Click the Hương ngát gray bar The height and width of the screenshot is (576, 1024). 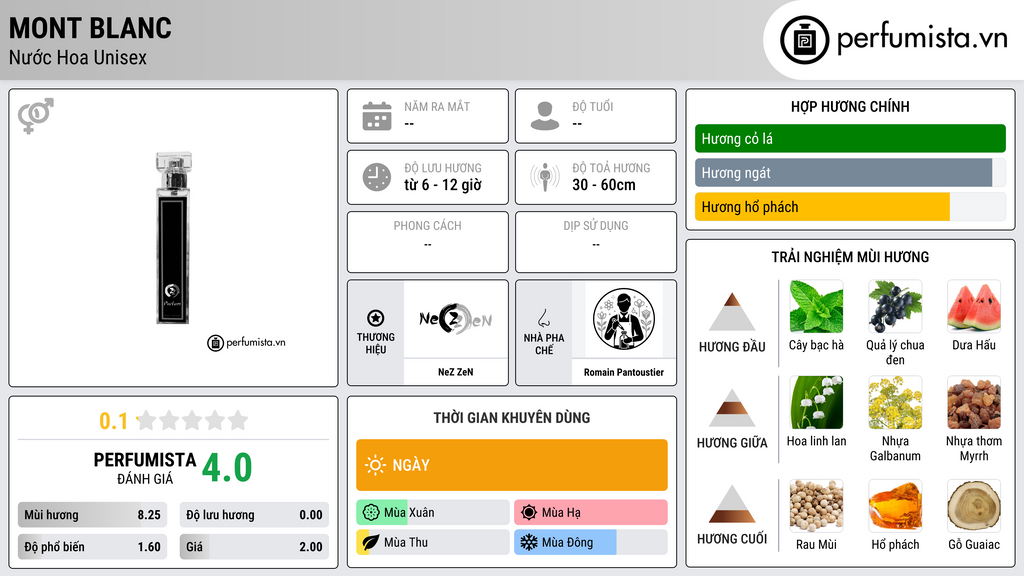(850, 173)
